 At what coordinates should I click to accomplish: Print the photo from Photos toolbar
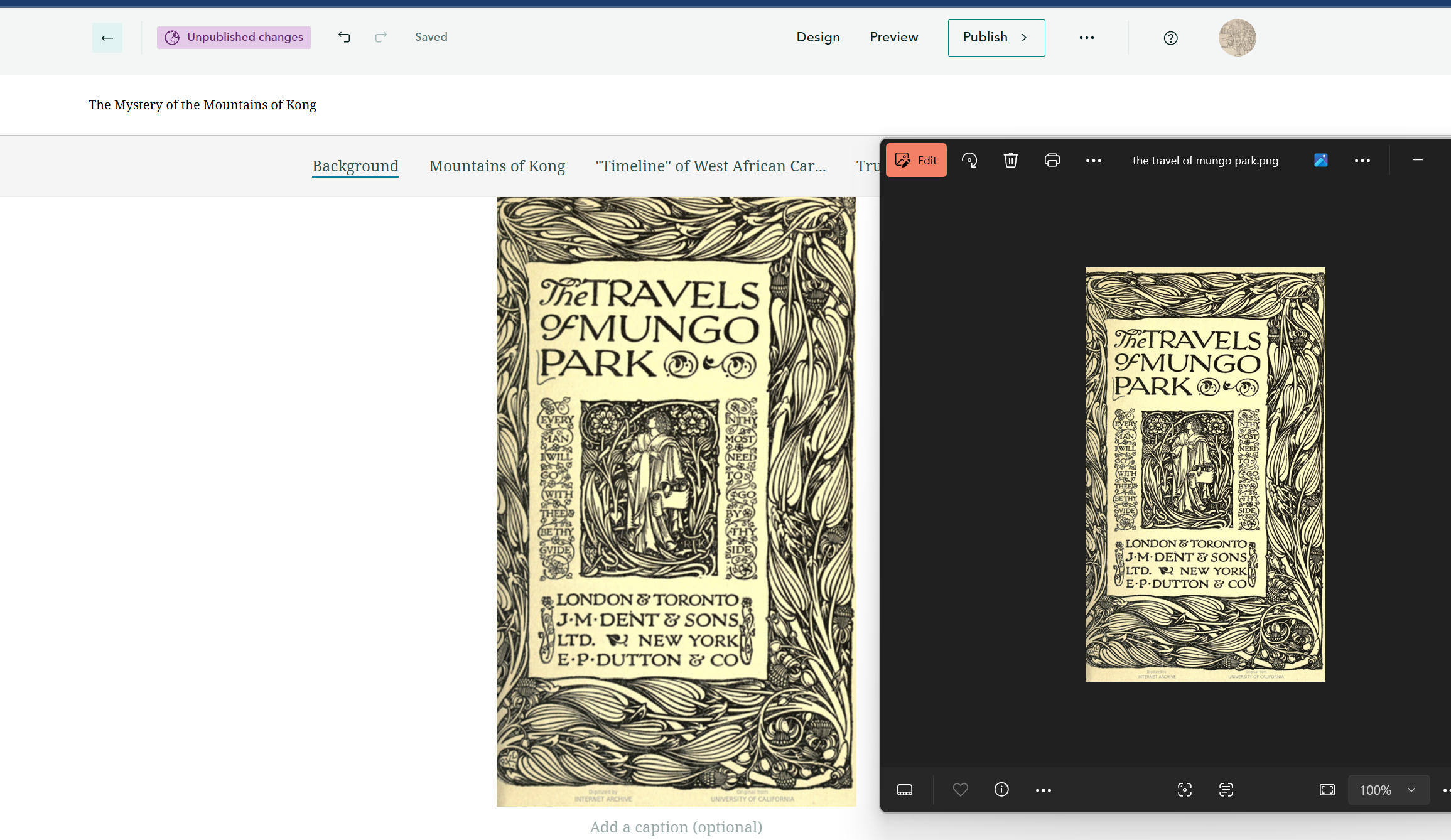tap(1052, 160)
